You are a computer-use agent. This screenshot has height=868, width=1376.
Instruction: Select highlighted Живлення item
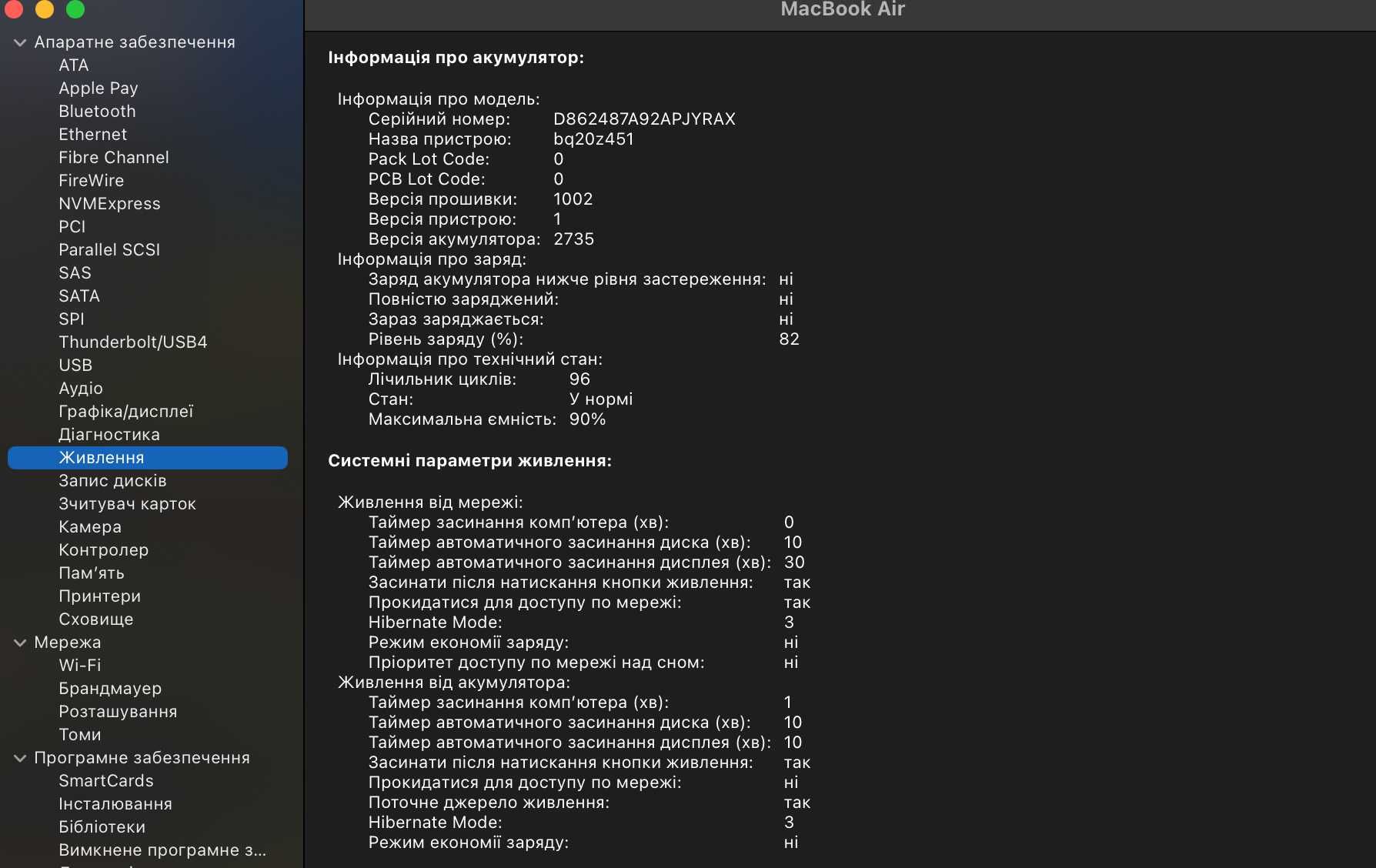pos(148,458)
